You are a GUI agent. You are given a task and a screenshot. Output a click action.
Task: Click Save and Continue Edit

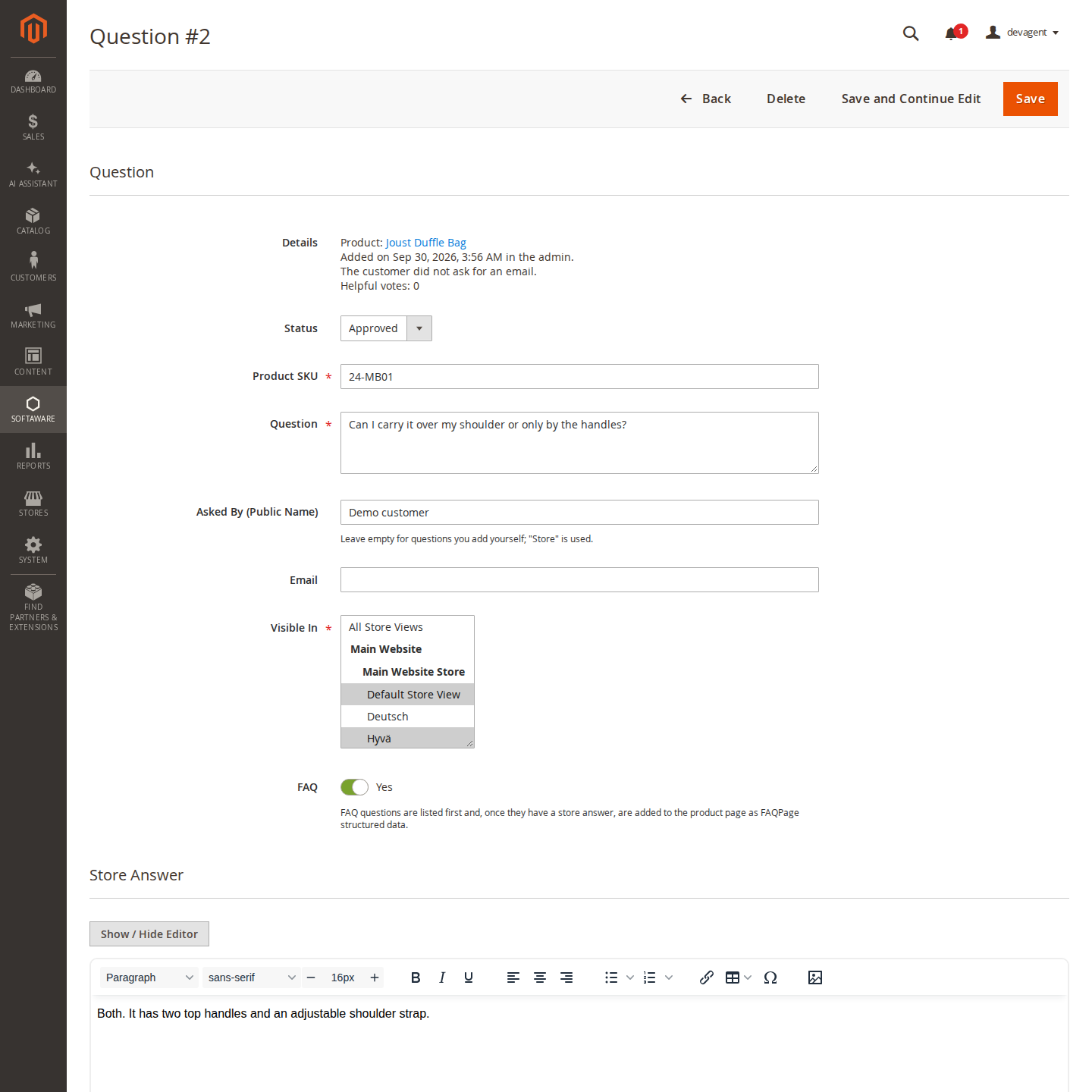[911, 99]
